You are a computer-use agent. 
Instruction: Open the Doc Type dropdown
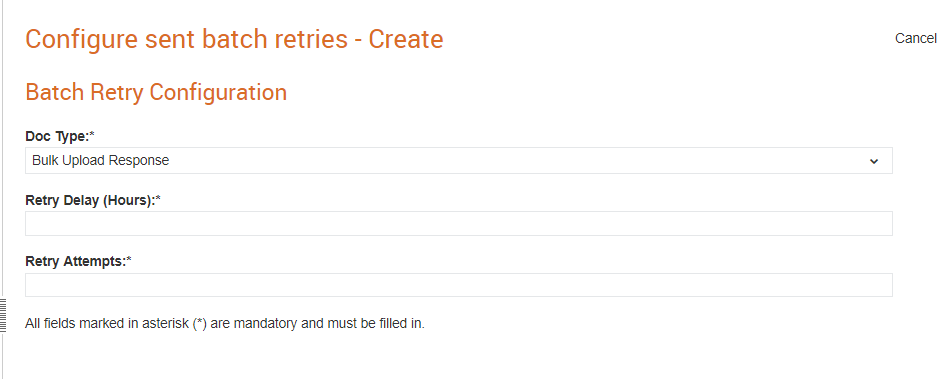tap(458, 161)
